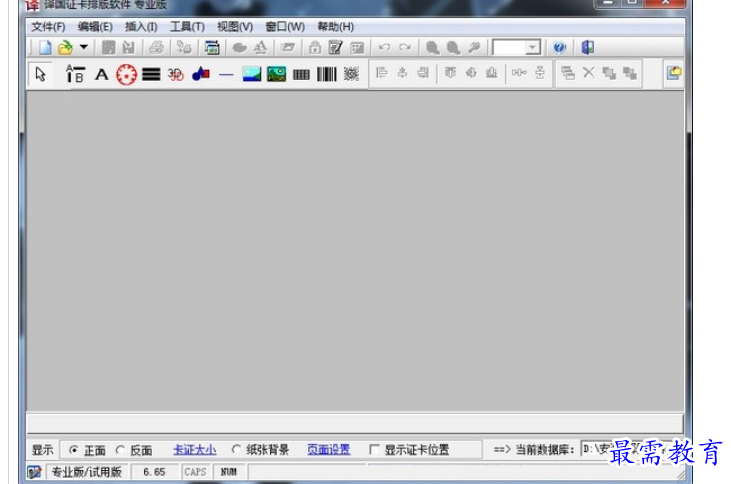The height and width of the screenshot is (484, 731).
Task: Insert a QR code with the 2D code icon
Action: click(352, 74)
